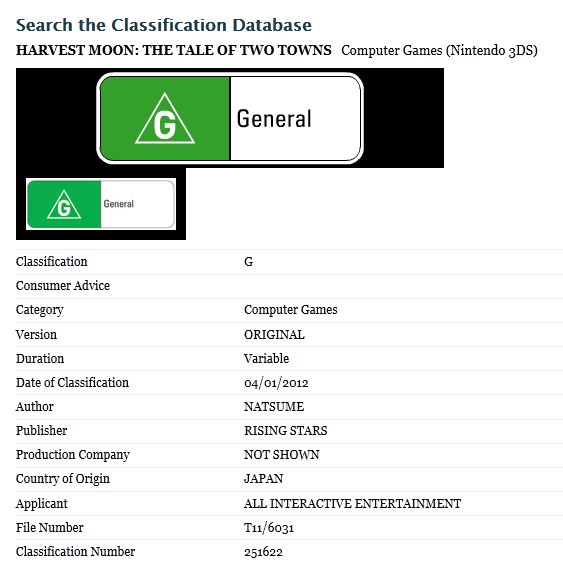Image resolution: width=563 pixels, height=577 pixels.
Task: Click the Production Company value NOT SHOWN
Action: 282,455
